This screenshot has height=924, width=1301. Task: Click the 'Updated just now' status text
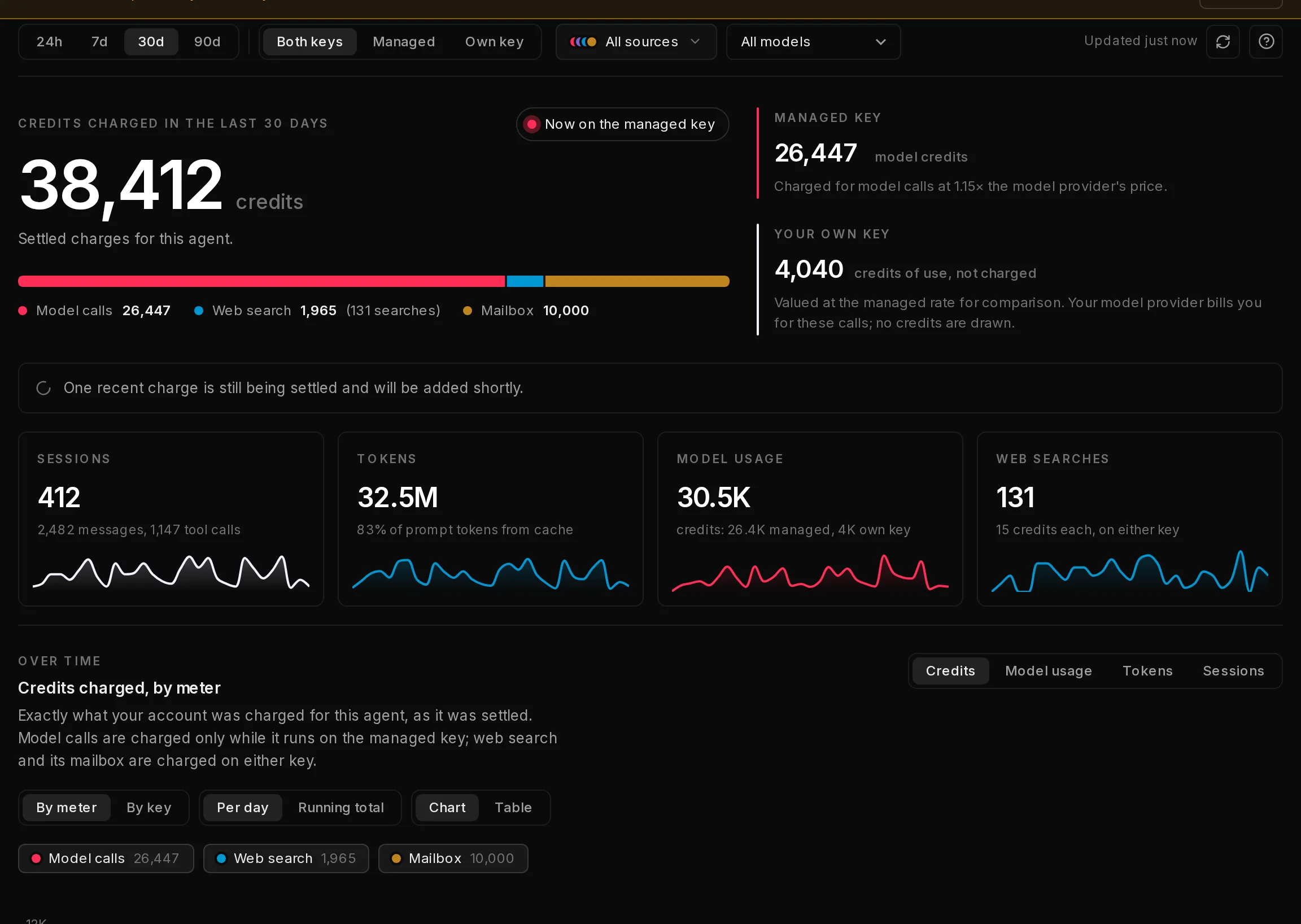pos(1140,41)
